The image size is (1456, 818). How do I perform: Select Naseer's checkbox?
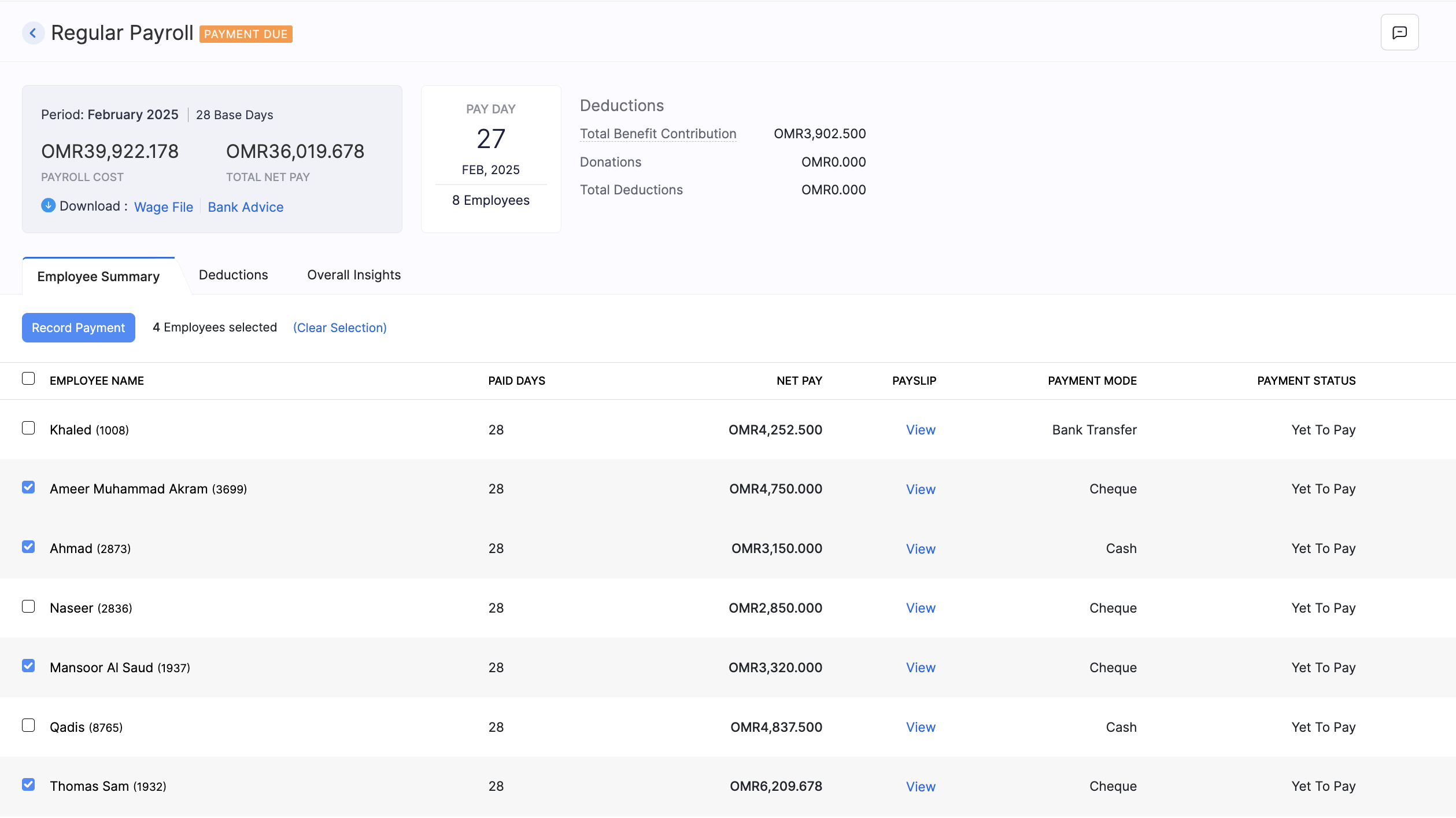pos(29,607)
